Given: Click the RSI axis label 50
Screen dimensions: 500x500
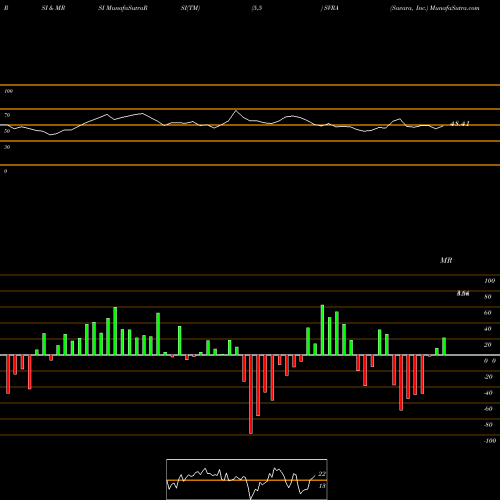Looking at the screenshot, I should click(7, 131).
